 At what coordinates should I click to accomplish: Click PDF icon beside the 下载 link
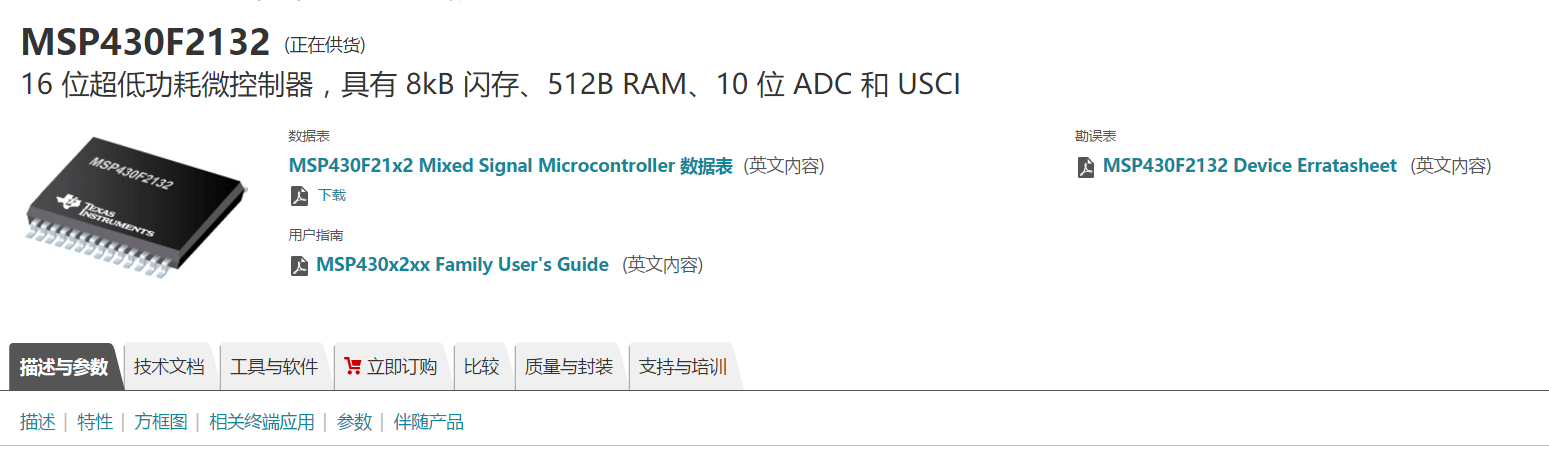pos(299,196)
